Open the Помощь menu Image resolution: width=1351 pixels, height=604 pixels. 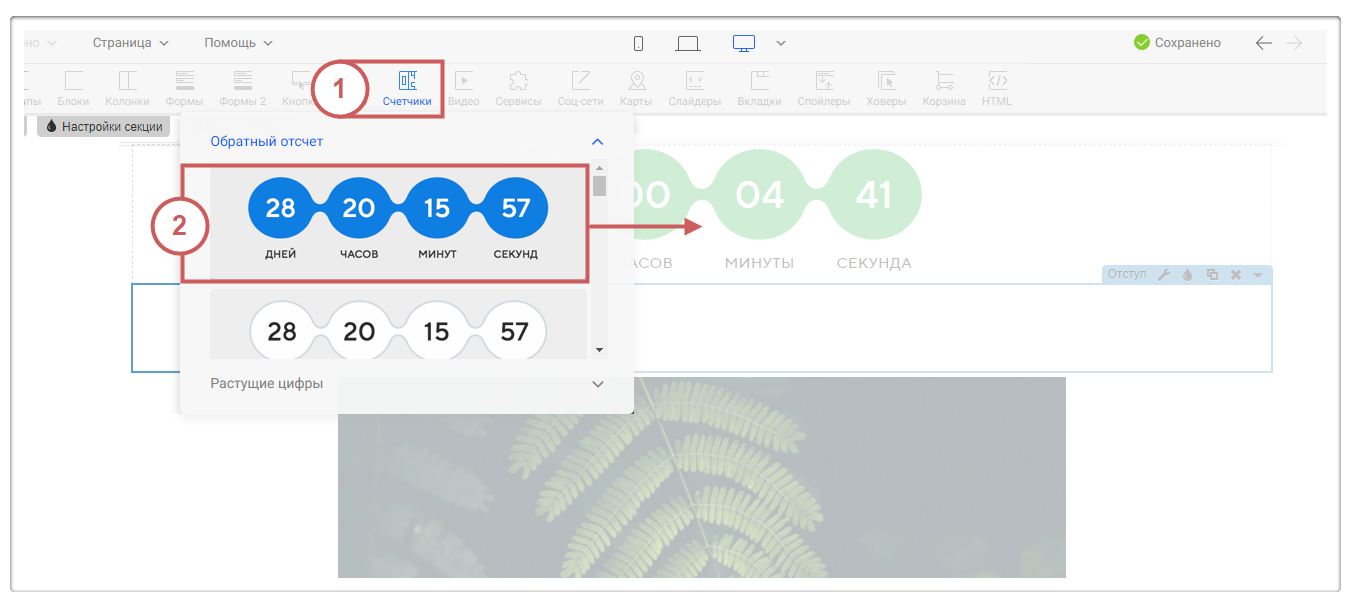238,43
